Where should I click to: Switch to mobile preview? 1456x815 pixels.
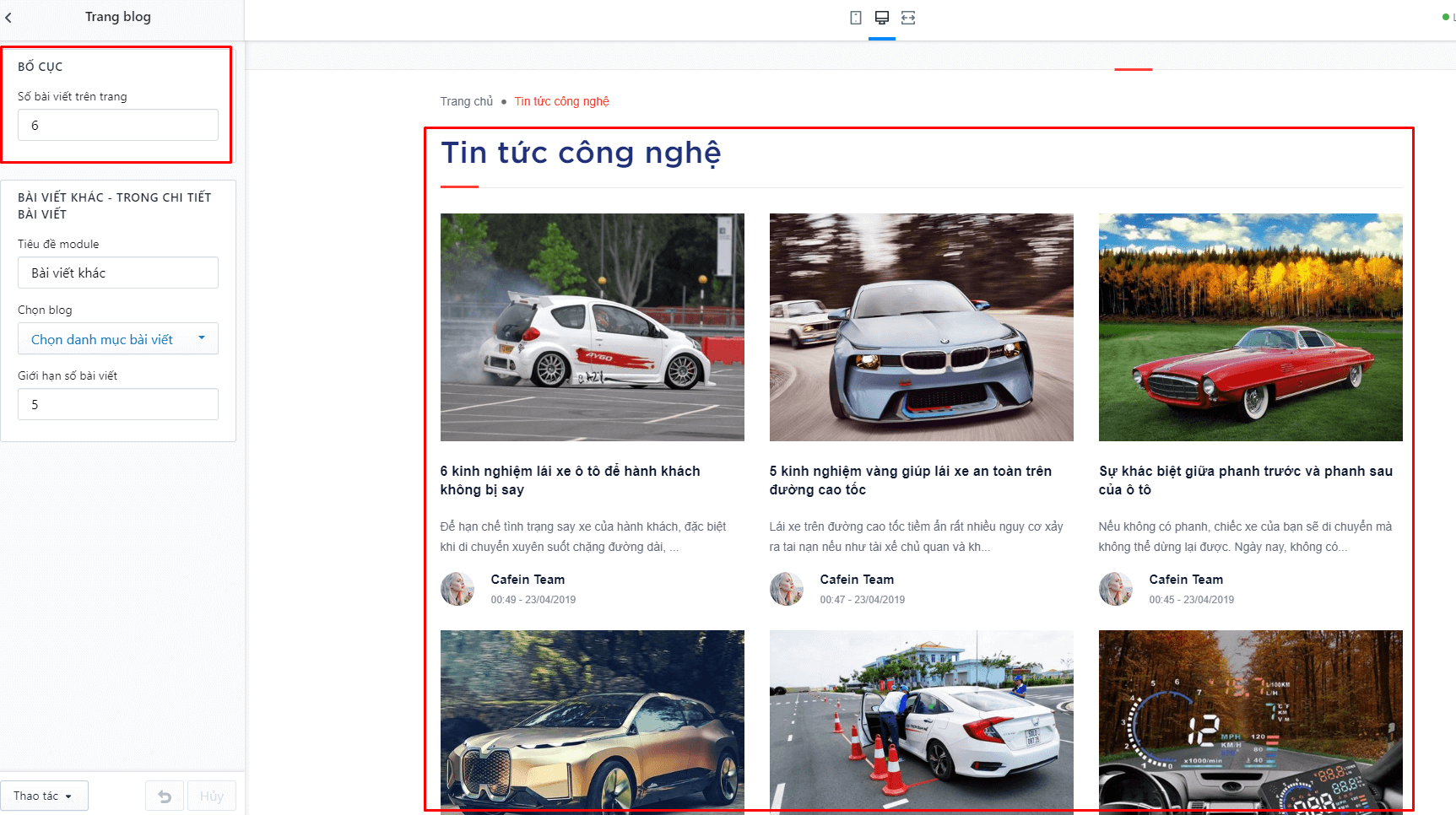pos(856,18)
